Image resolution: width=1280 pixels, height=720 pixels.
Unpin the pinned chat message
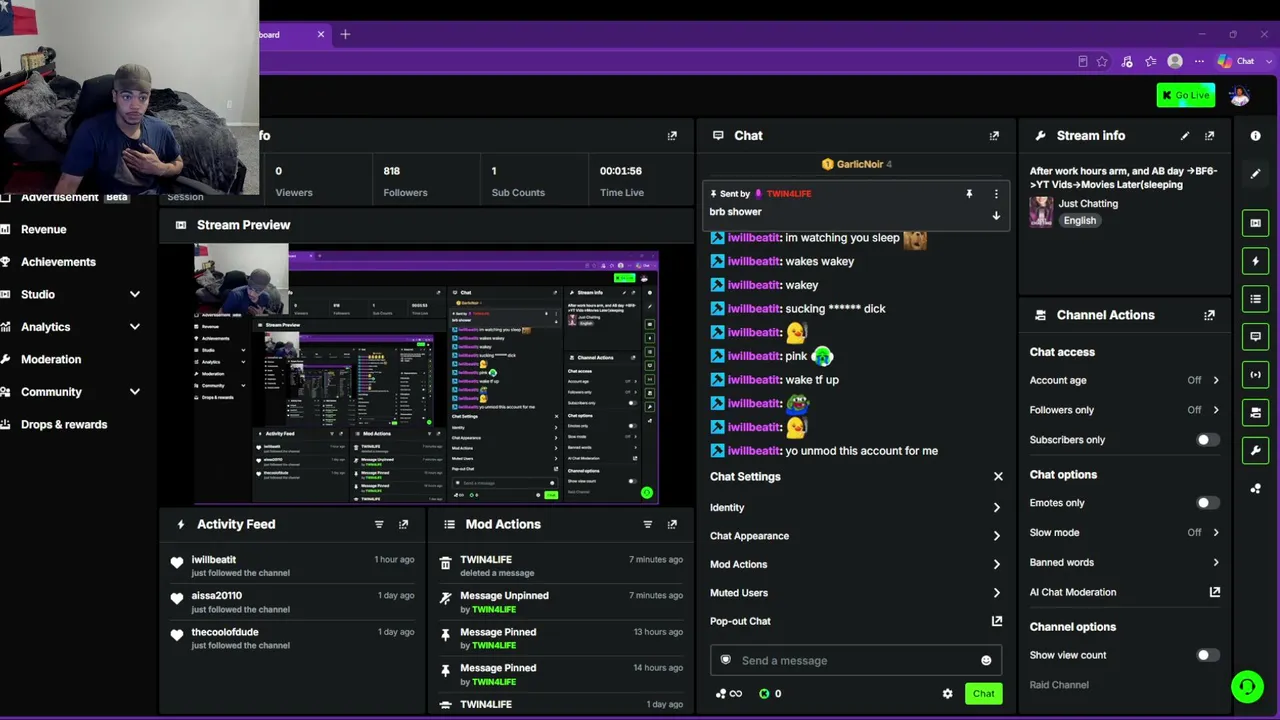[969, 194]
